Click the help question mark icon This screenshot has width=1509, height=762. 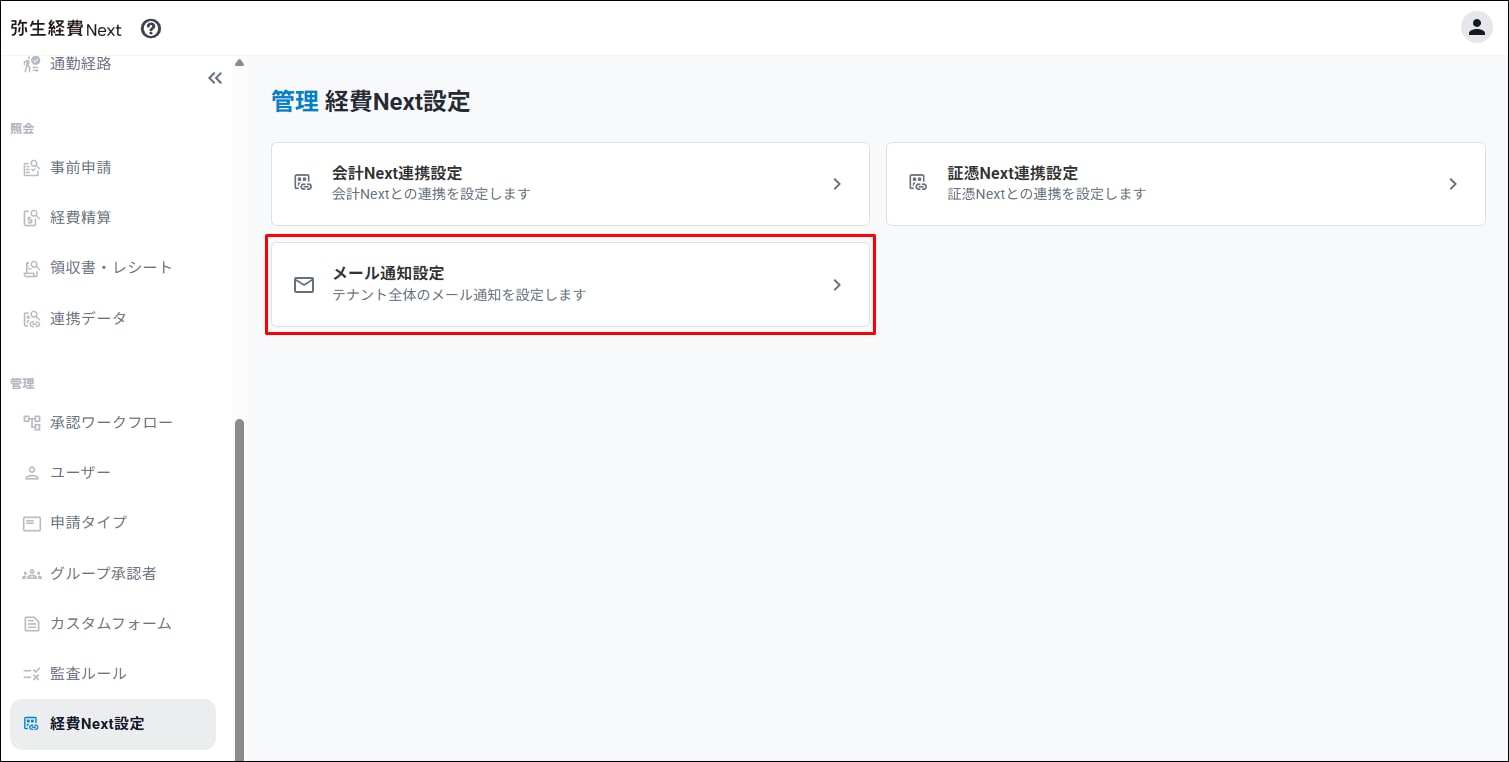click(151, 29)
